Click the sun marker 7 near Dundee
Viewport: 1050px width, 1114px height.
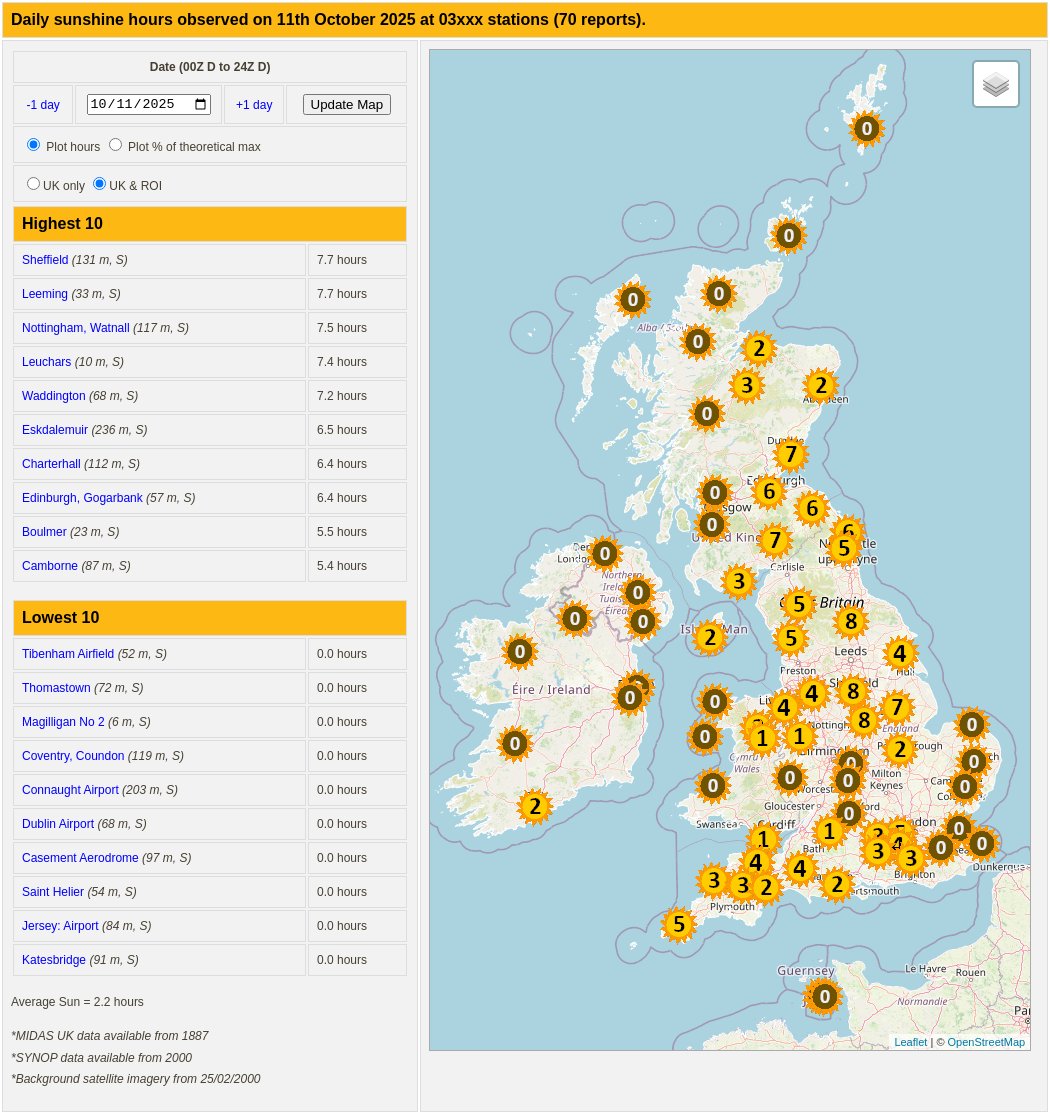point(790,454)
